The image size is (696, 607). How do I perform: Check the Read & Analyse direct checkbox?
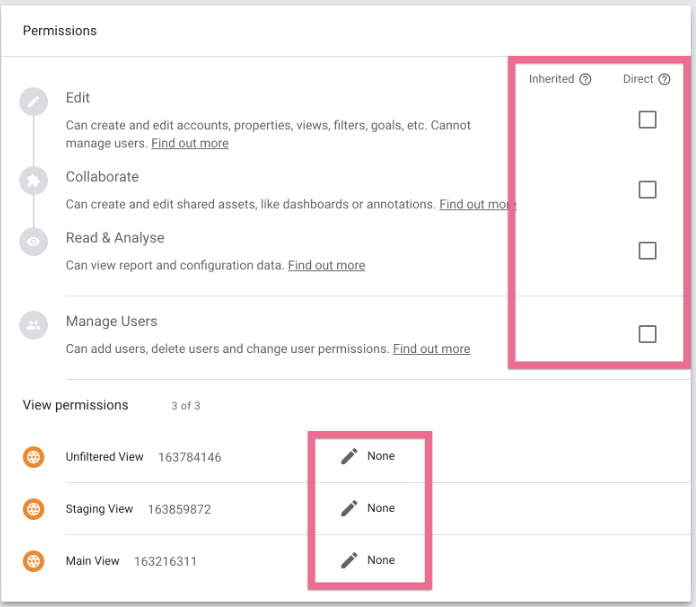[x=647, y=251]
